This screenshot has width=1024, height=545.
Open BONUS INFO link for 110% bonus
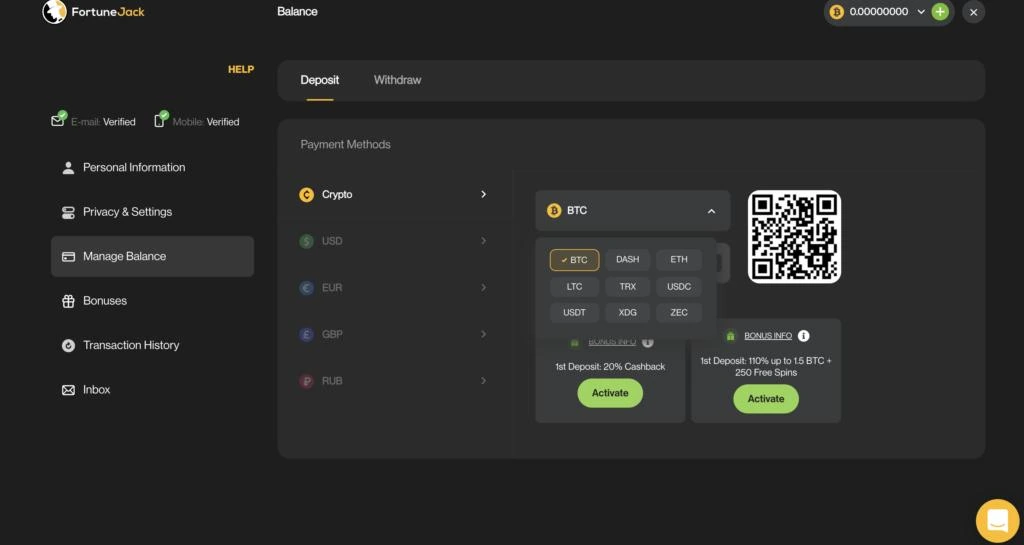[768, 335]
